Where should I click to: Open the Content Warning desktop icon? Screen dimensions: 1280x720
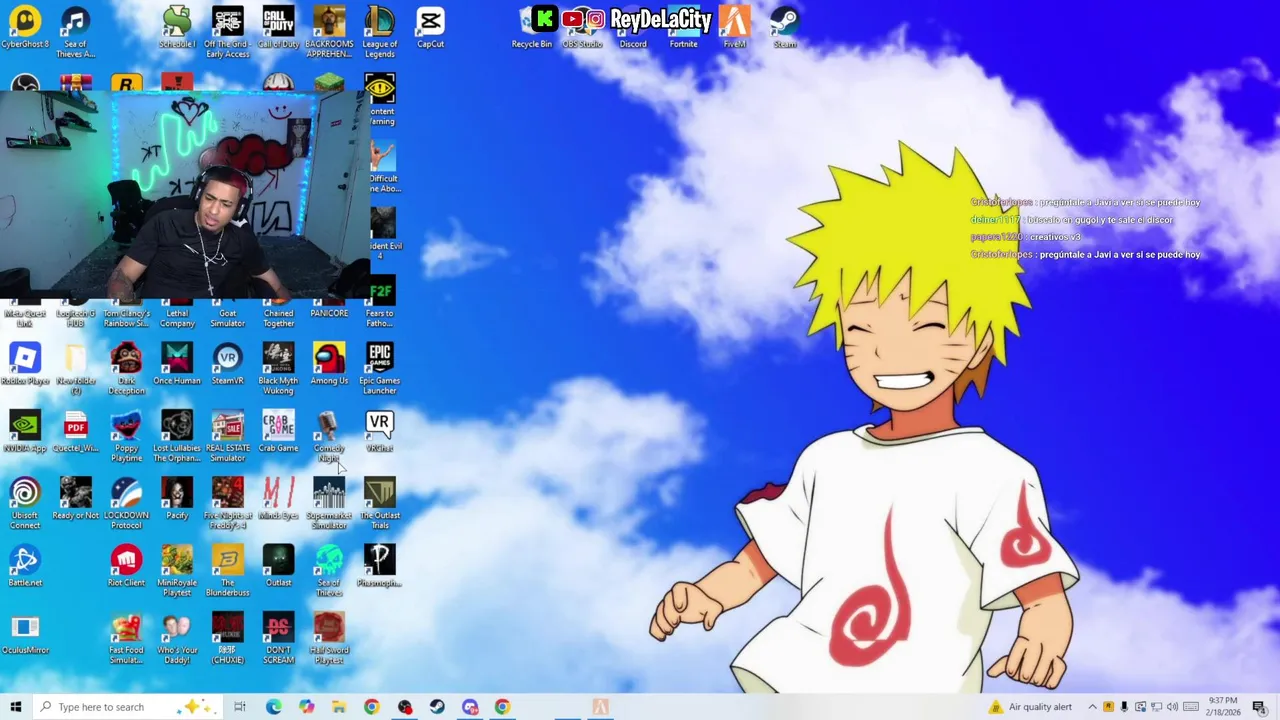tap(380, 100)
